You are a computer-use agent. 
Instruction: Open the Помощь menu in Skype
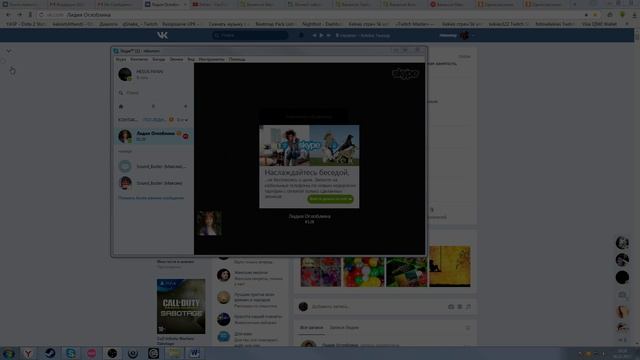(x=237, y=59)
